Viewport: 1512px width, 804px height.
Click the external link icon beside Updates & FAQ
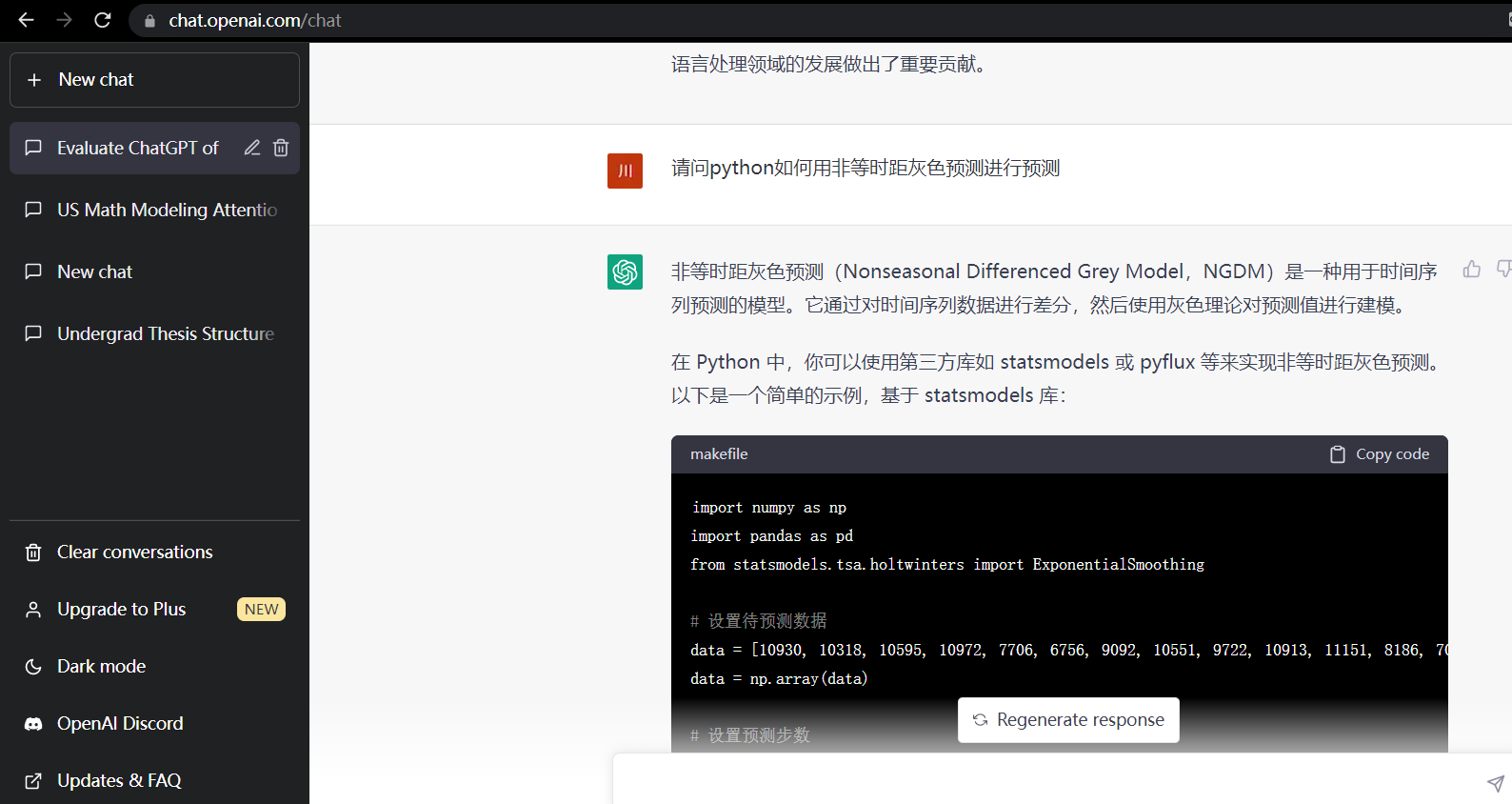33,781
